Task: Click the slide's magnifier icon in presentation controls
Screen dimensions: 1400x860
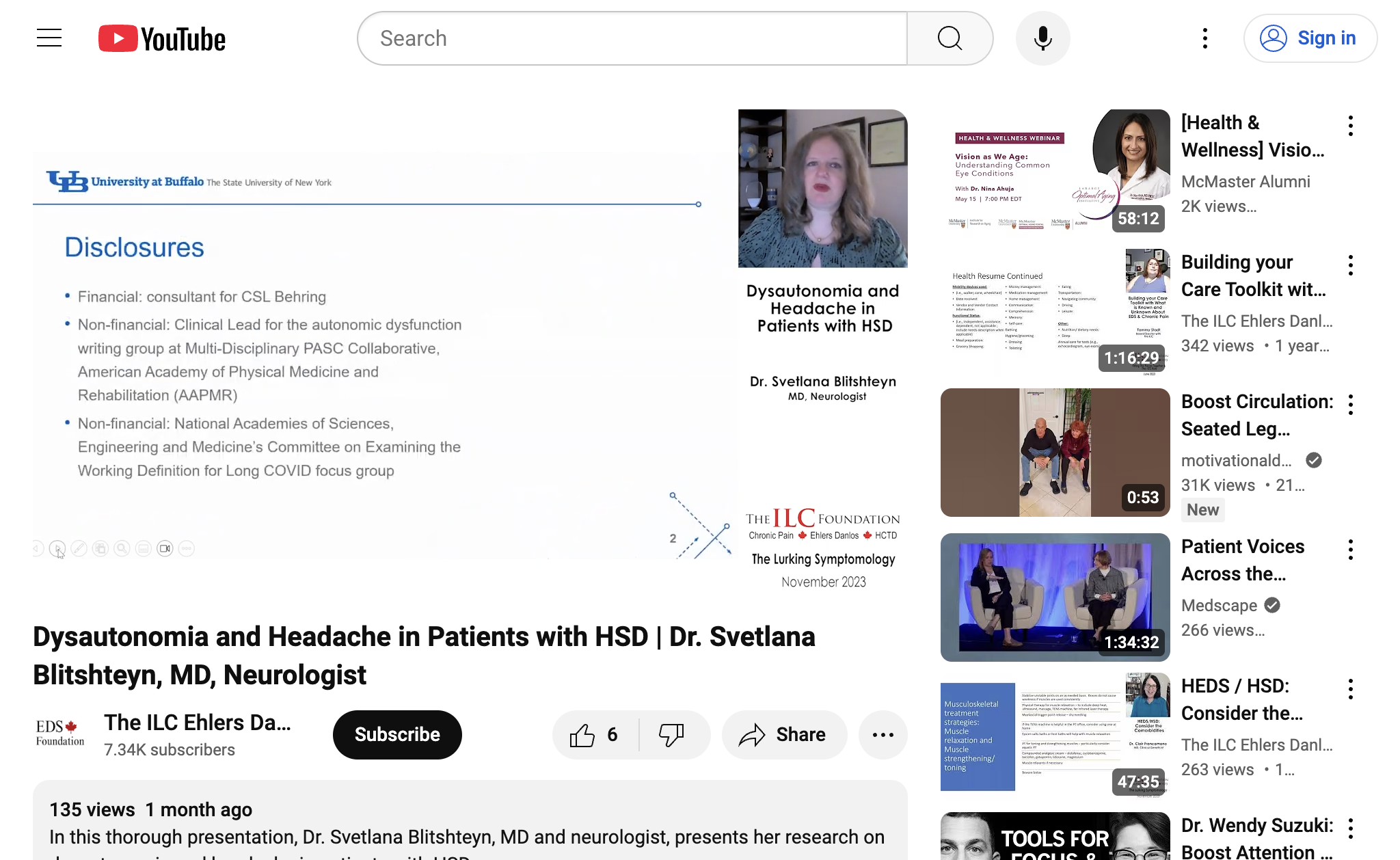Action: tap(122, 548)
